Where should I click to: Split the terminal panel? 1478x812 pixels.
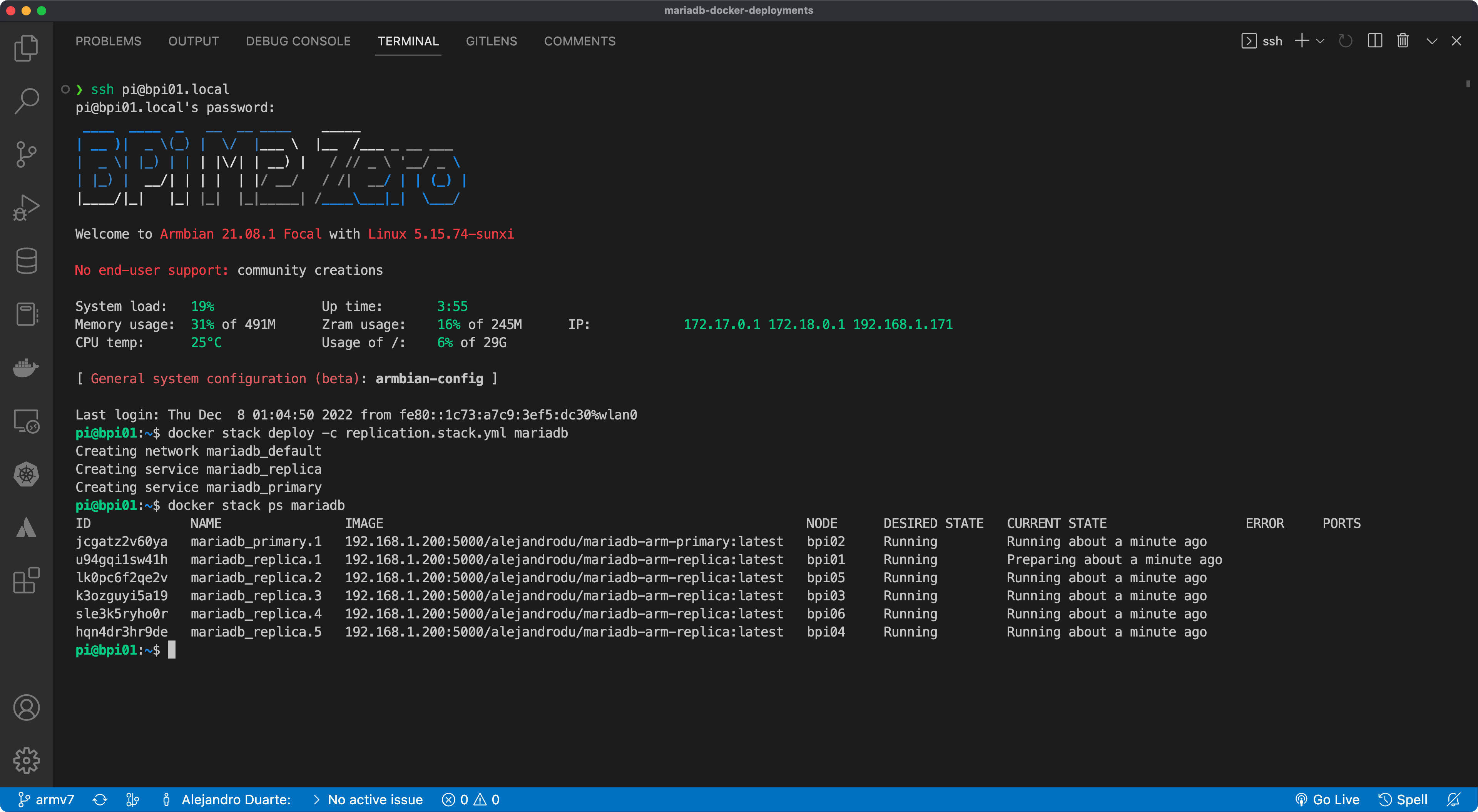pyautogui.click(x=1375, y=41)
